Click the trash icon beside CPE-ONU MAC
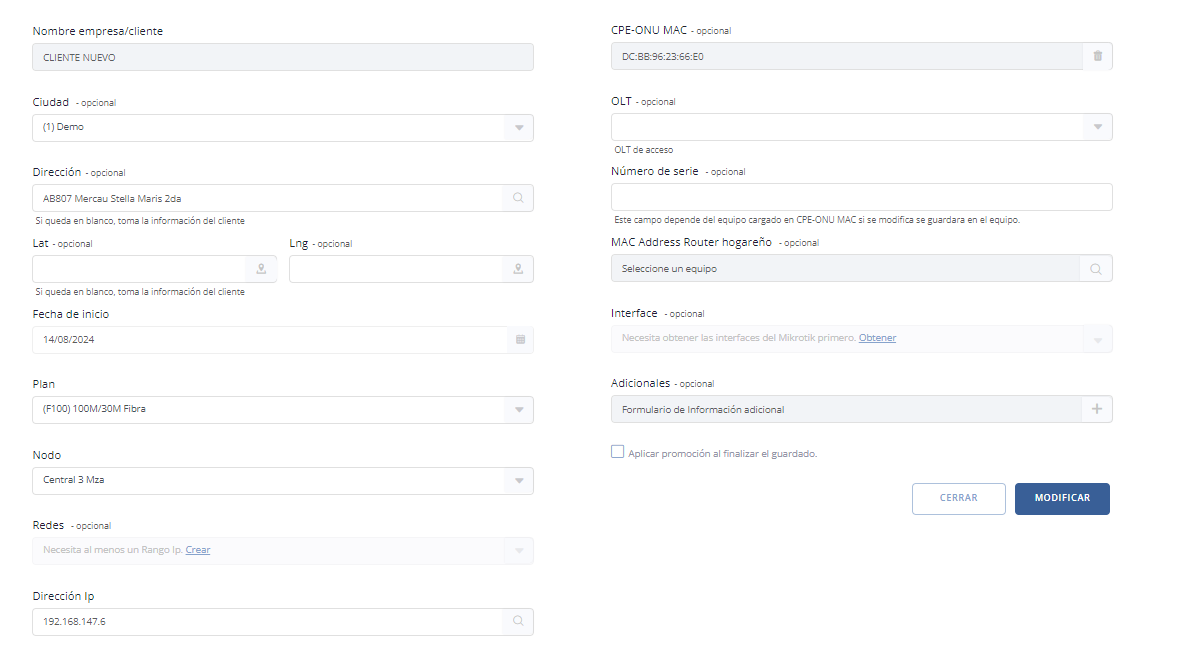Viewport: 1198px width, 659px height. pyautogui.click(x=1097, y=56)
